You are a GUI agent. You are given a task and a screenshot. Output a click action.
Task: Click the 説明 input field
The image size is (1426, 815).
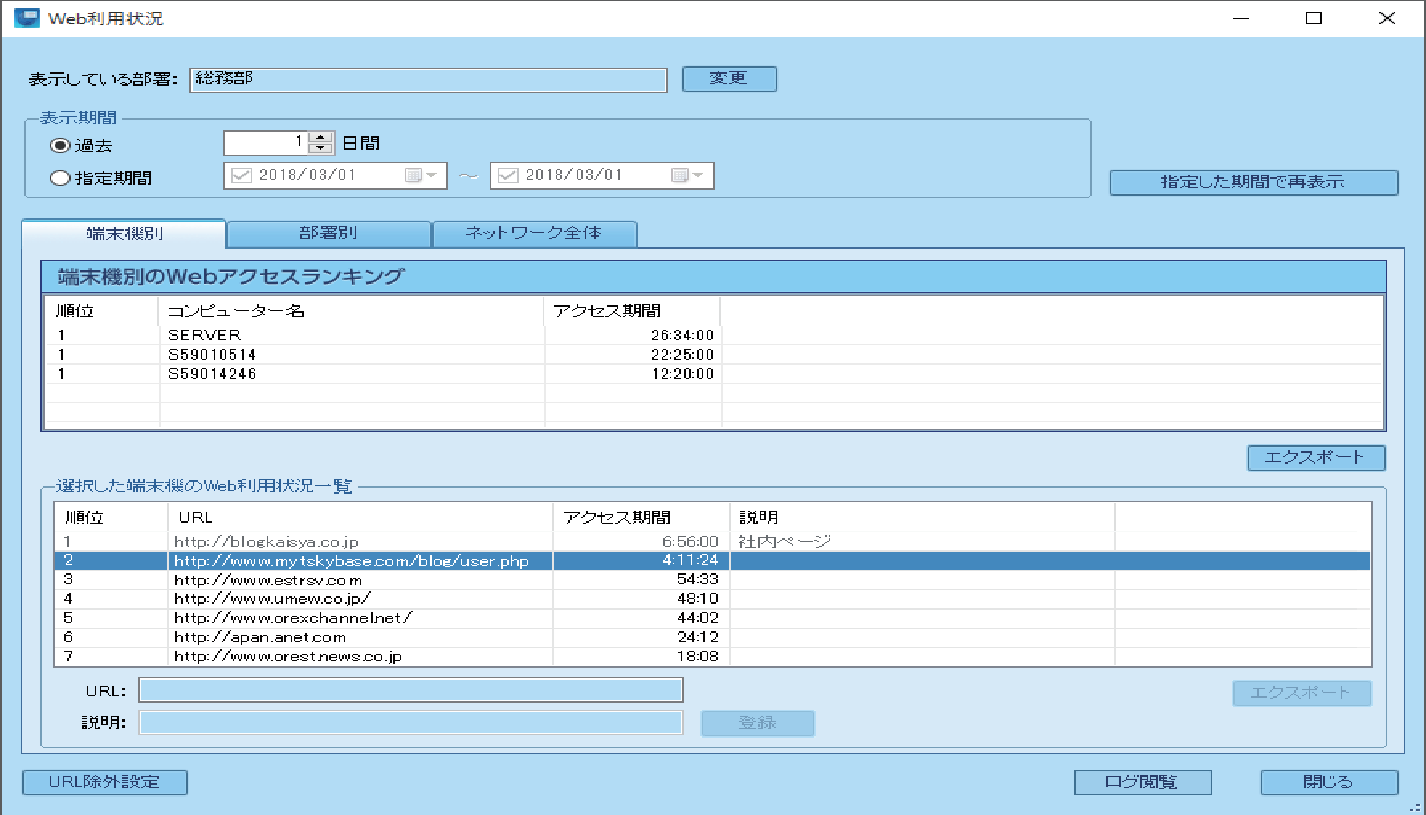coord(410,722)
